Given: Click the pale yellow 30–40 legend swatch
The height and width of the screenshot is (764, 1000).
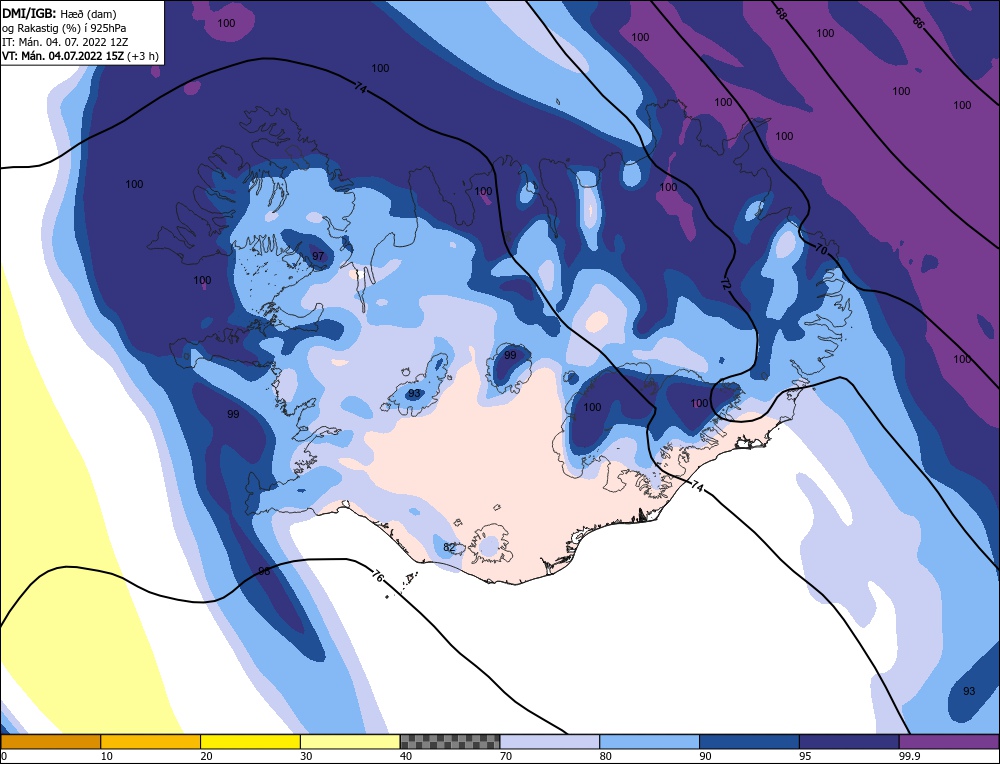Looking at the screenshot, I should (350, 741).
